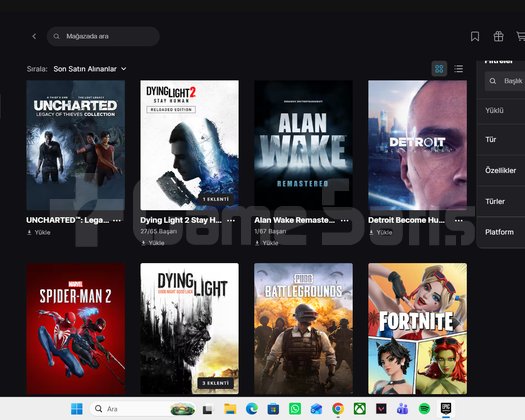
Task: Open the gift redeem icon
Action: (498, 36)
